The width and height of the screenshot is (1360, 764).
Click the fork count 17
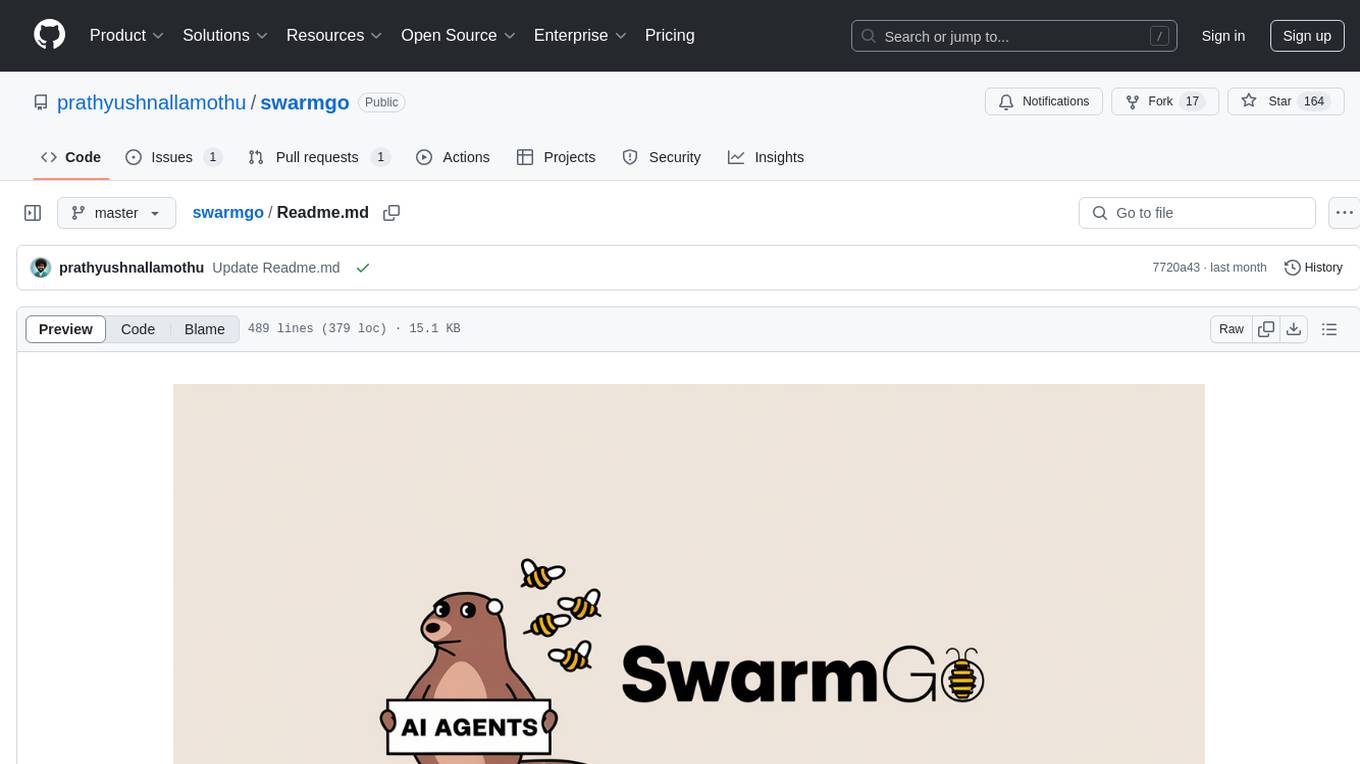1192,101
